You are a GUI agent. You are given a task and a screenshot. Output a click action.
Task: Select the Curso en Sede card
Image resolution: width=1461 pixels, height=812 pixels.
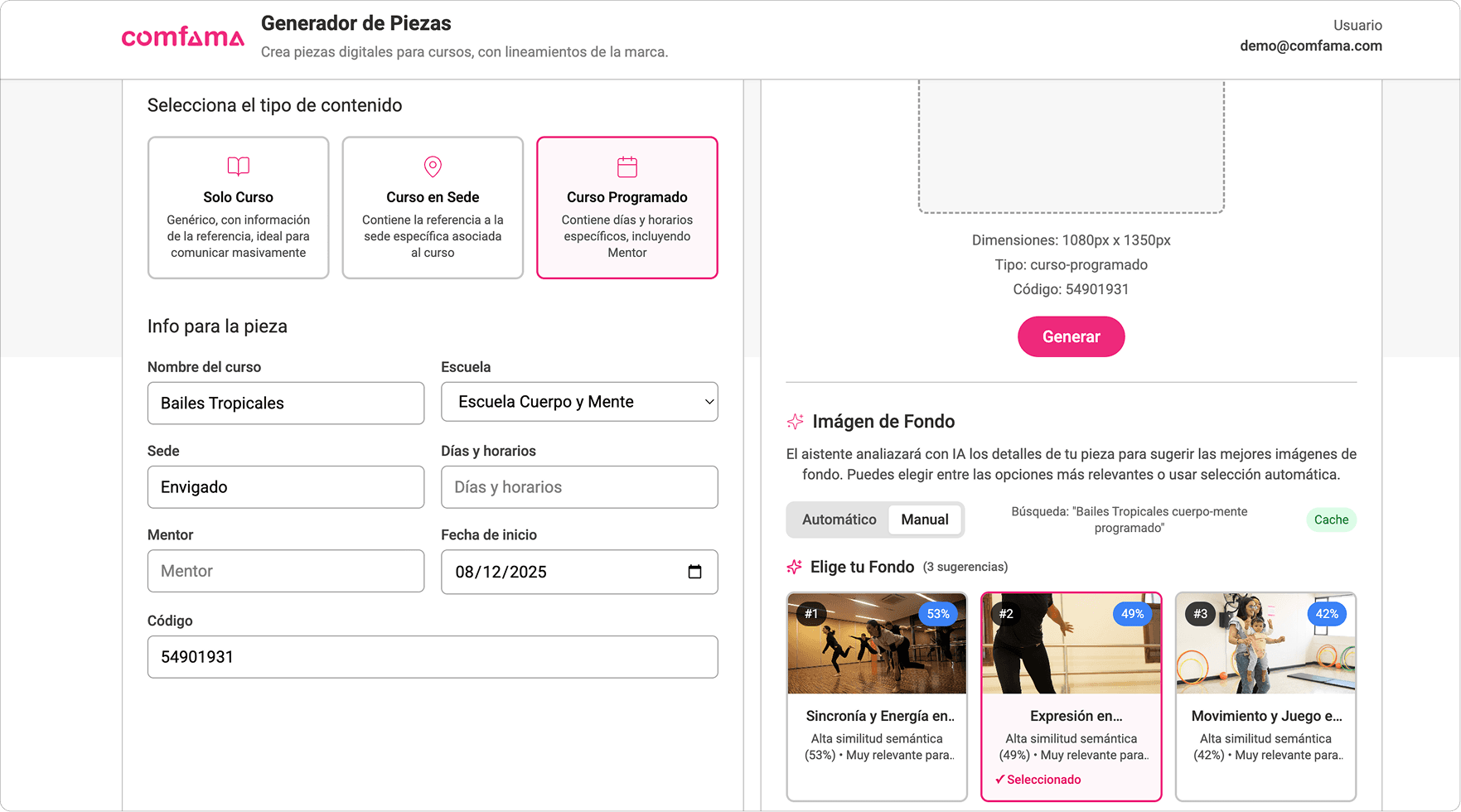click(x=433, y=208)
